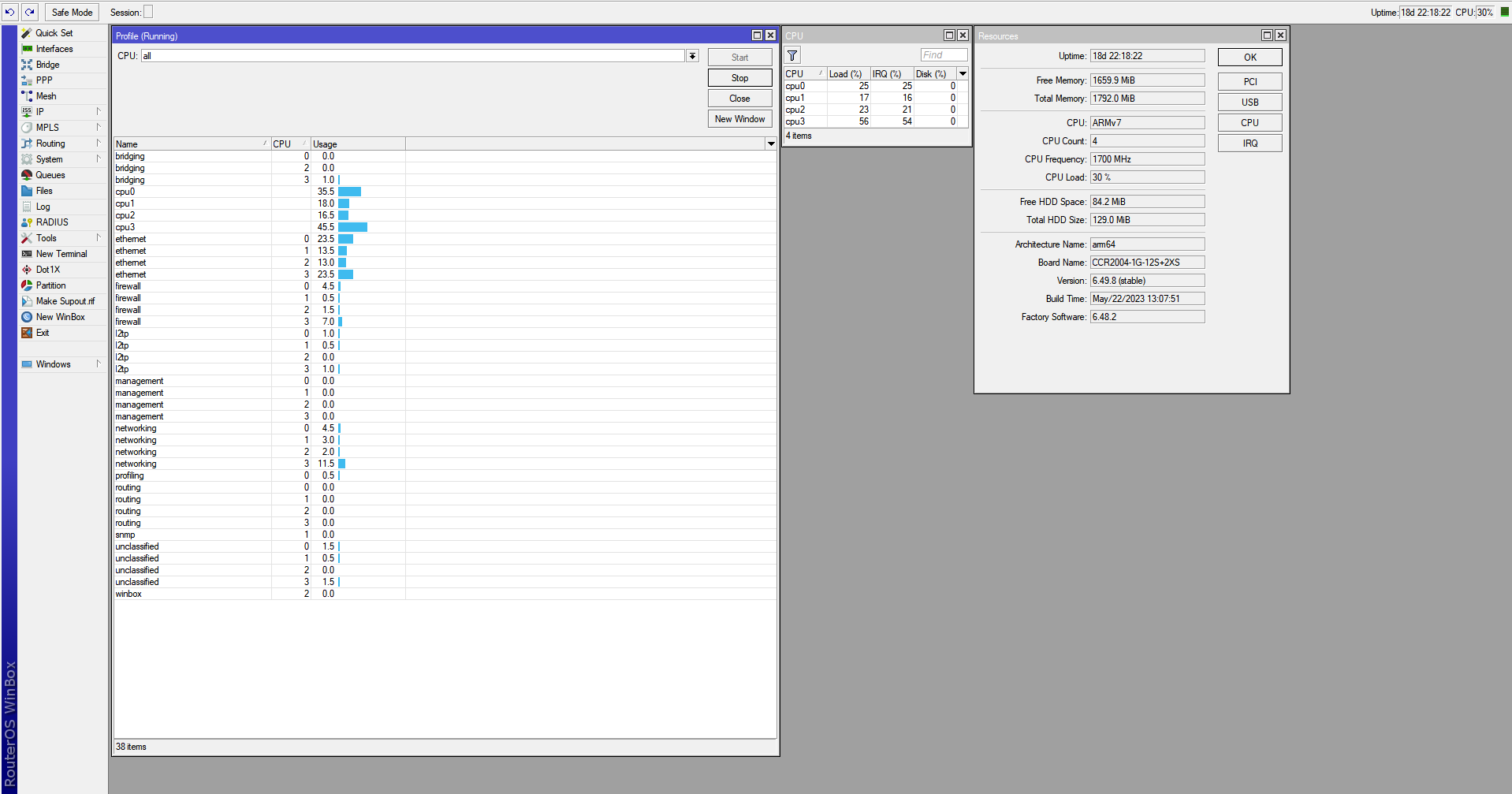1512x794 pixels.
Task: Open the Routing menu label
Action: click(50, 144)
